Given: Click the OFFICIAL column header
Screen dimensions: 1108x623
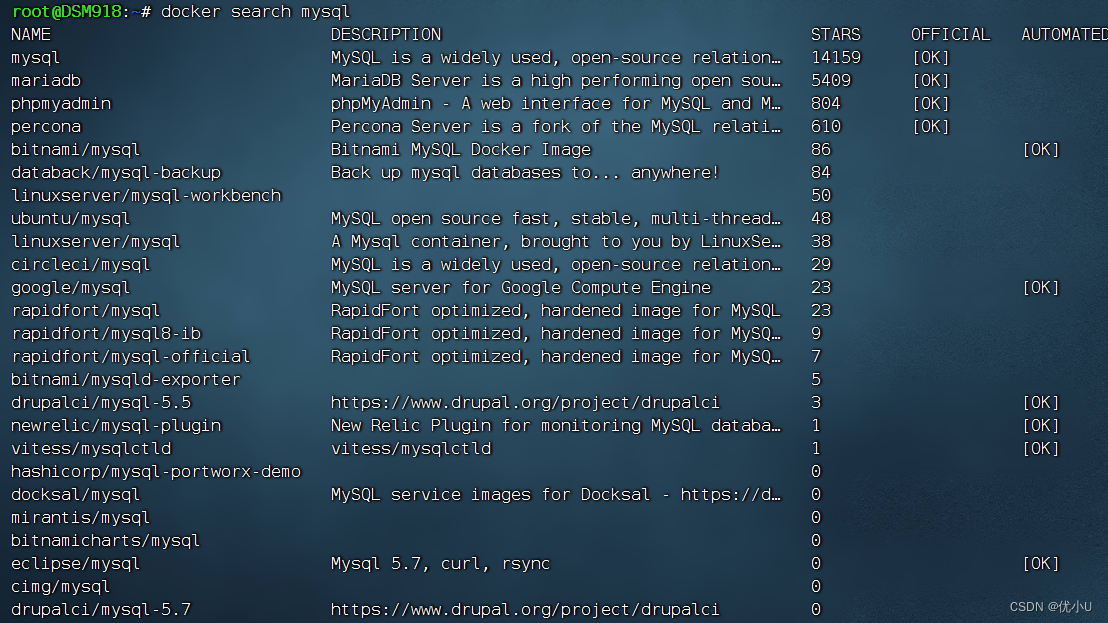Looking at the screenshot, I should coord(950,35).
